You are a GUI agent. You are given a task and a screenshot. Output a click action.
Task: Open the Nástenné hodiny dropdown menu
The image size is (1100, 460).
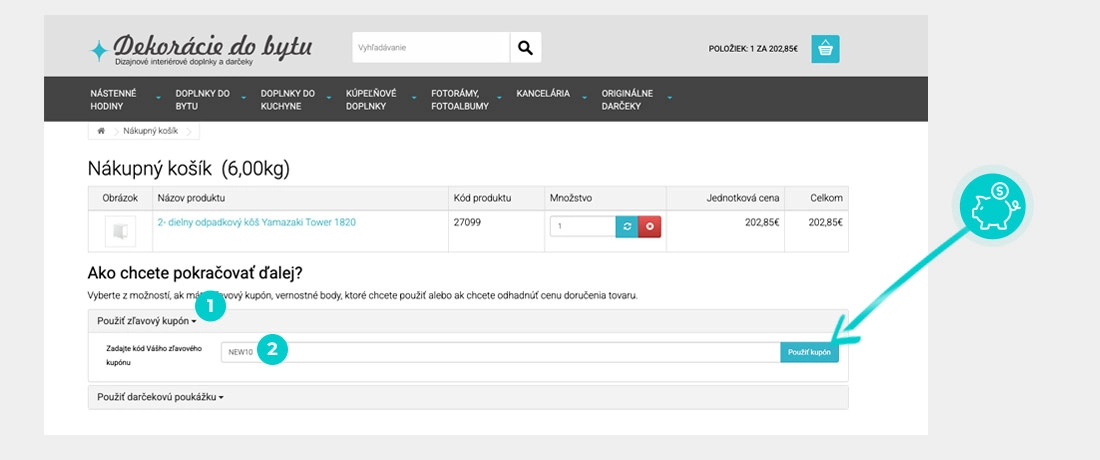(113, 99)
